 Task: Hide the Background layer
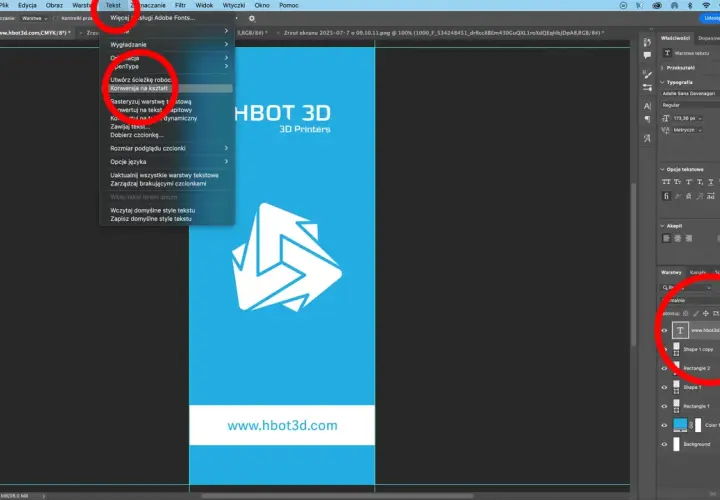click(664, 444)
